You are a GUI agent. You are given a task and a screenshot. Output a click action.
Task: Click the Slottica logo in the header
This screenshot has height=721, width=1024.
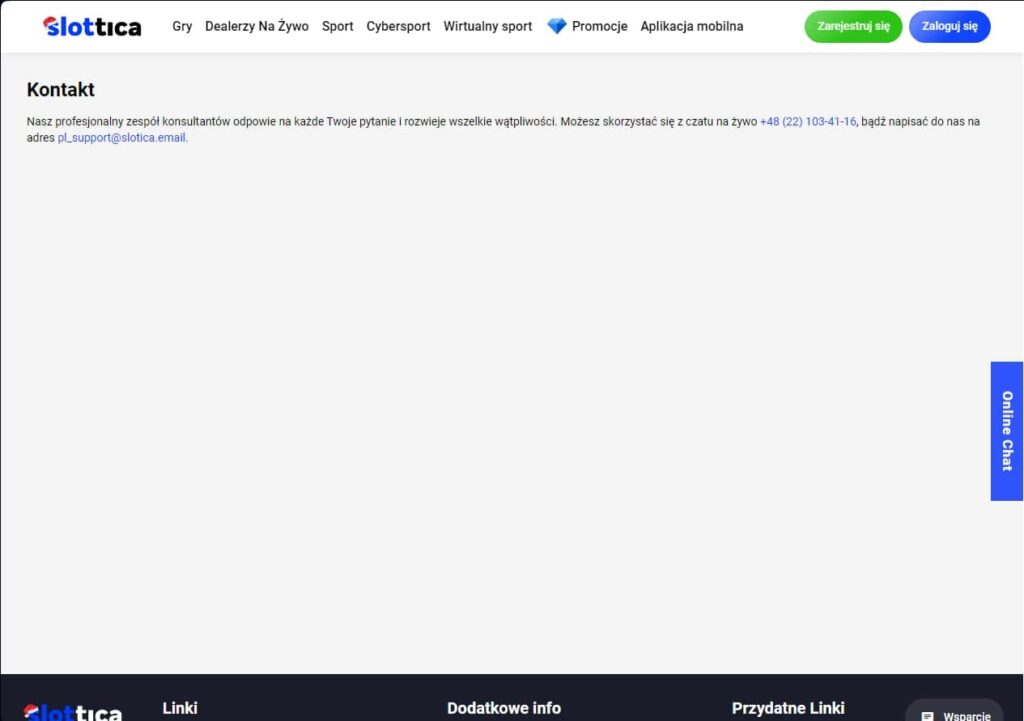click(92, 26)
